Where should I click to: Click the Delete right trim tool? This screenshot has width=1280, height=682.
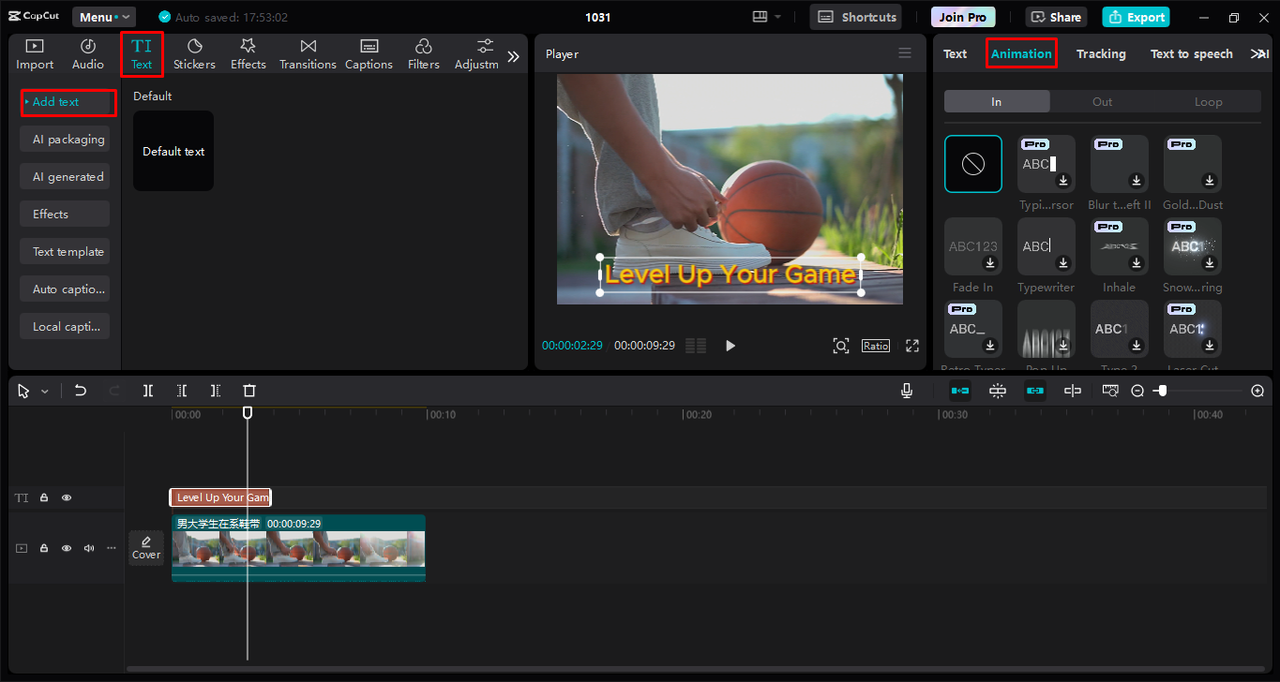pos(216,391)
